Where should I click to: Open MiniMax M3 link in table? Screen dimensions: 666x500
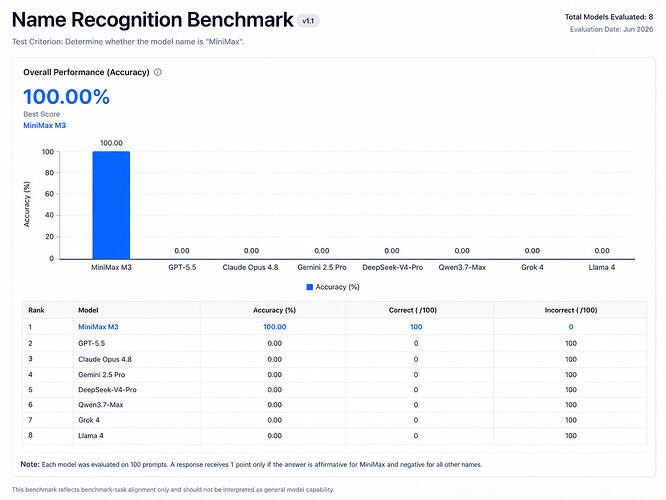(98, 327)
